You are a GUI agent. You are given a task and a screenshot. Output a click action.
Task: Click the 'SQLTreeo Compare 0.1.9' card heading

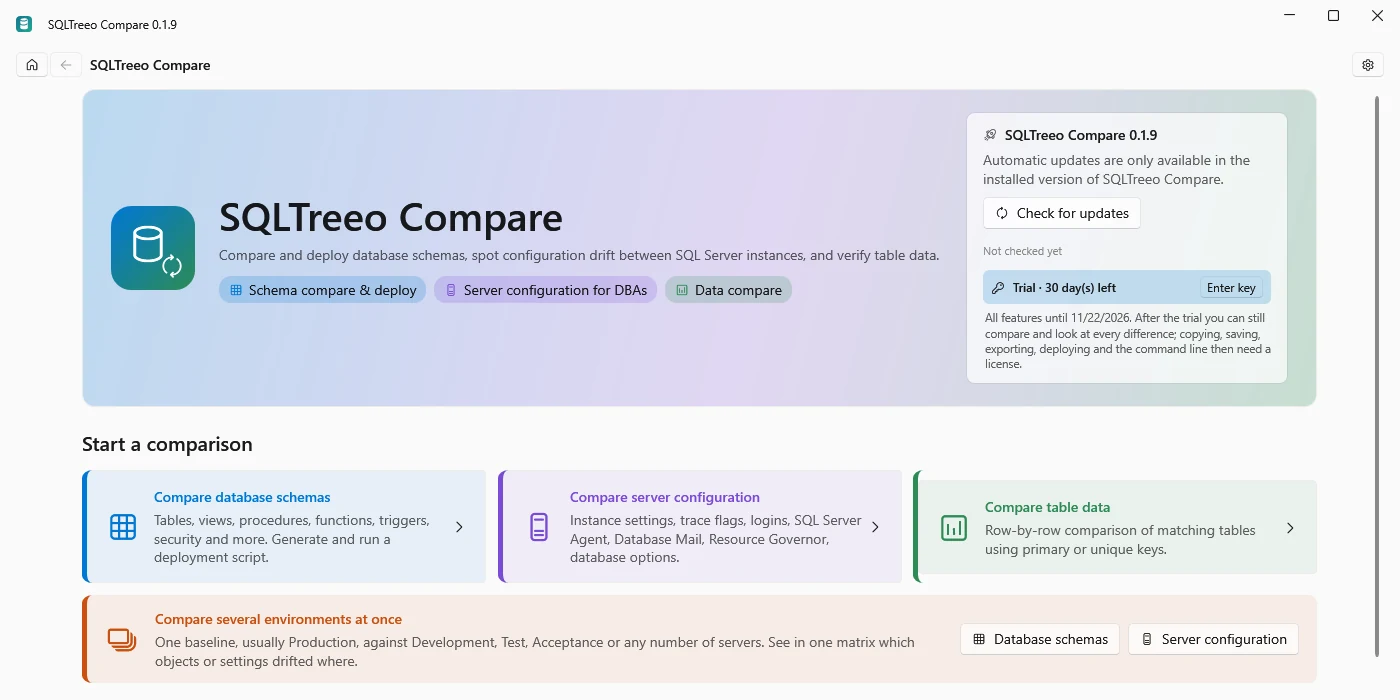(1081, 135)
